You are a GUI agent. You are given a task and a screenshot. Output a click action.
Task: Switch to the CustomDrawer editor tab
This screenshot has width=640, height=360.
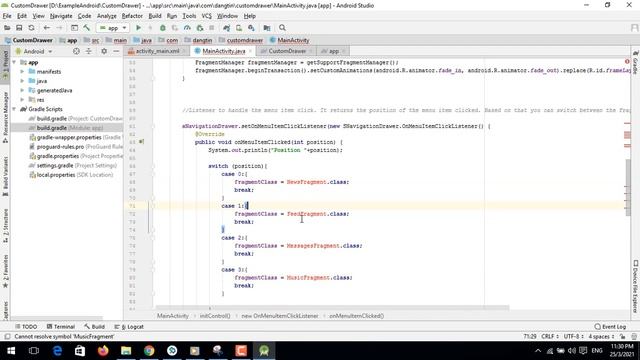coord(287,51)
